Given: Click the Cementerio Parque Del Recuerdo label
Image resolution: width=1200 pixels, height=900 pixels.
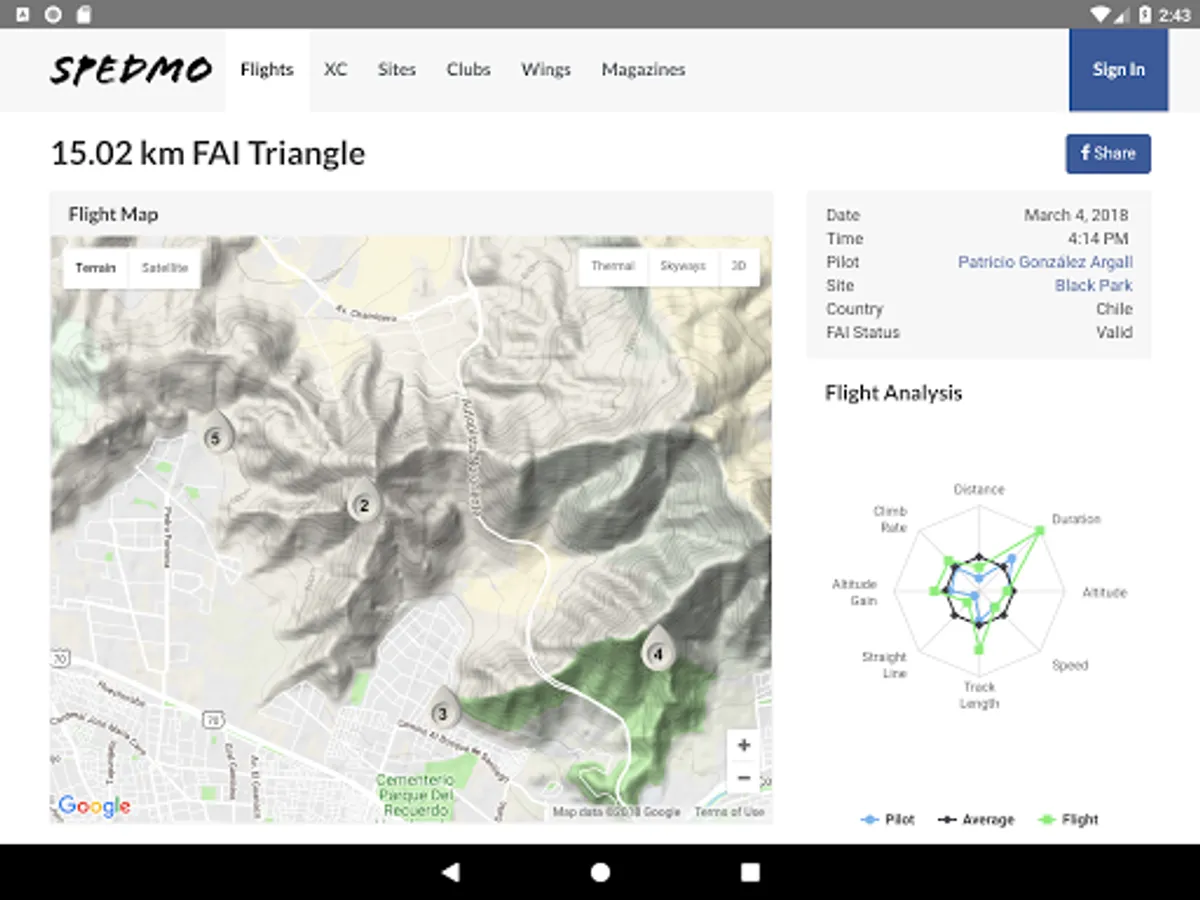Looking at the screenshot, I should tap(414, 795).
